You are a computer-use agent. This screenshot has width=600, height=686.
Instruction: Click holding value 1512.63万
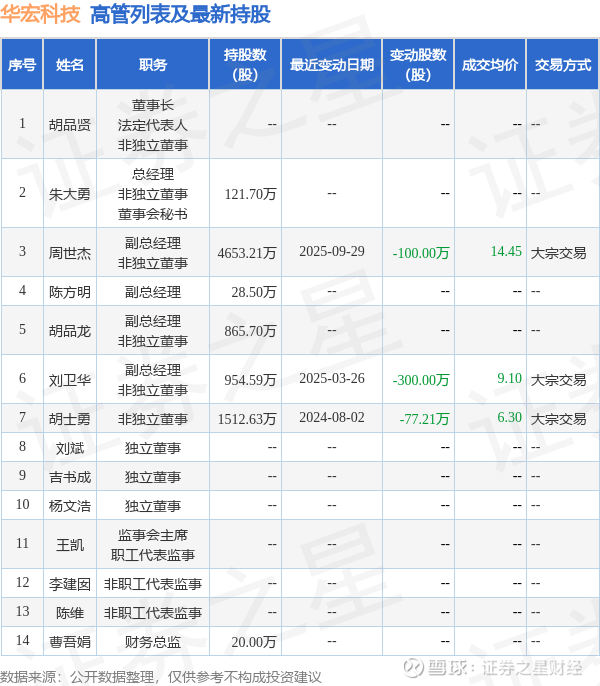click(247, 419)
